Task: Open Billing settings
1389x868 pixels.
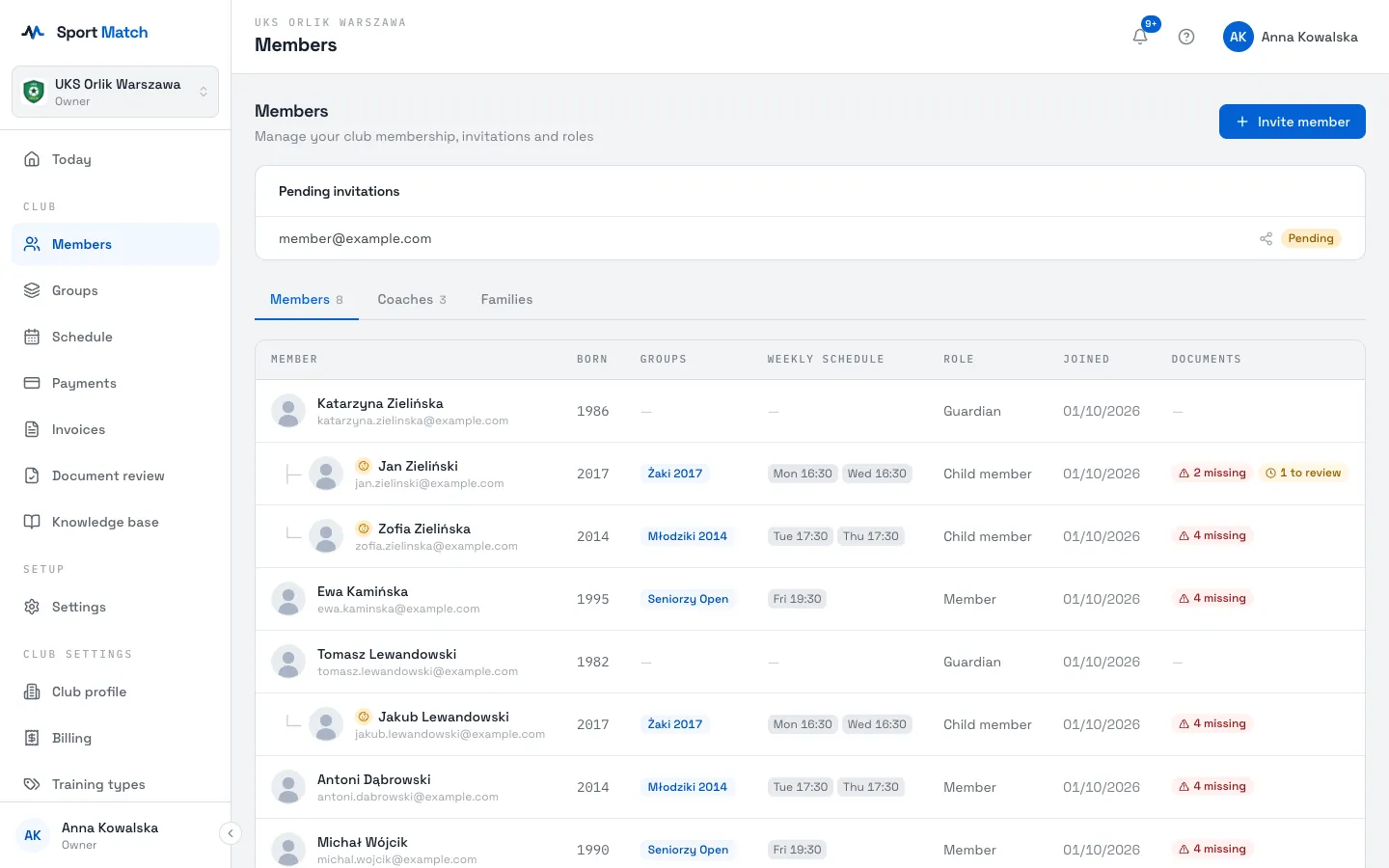Action: point(116,738)
